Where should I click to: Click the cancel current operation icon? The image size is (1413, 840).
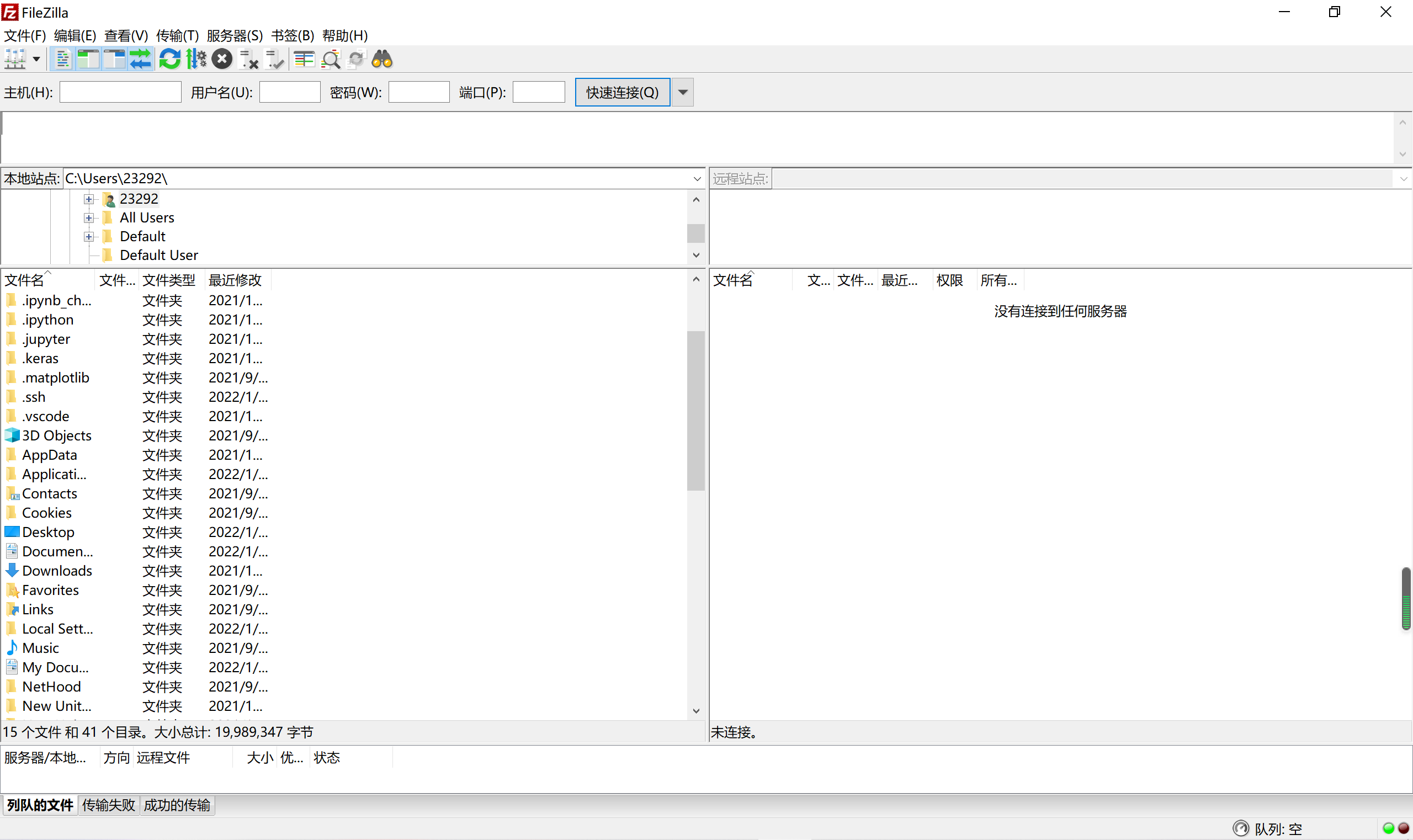[x=222, y=59]
